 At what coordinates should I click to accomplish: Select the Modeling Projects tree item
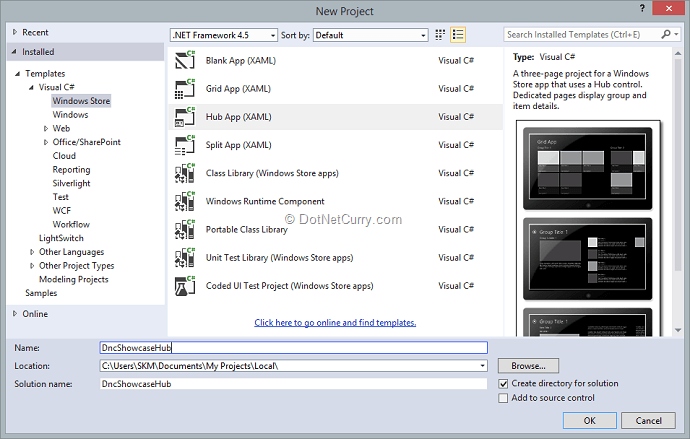[x=73, y=279]
